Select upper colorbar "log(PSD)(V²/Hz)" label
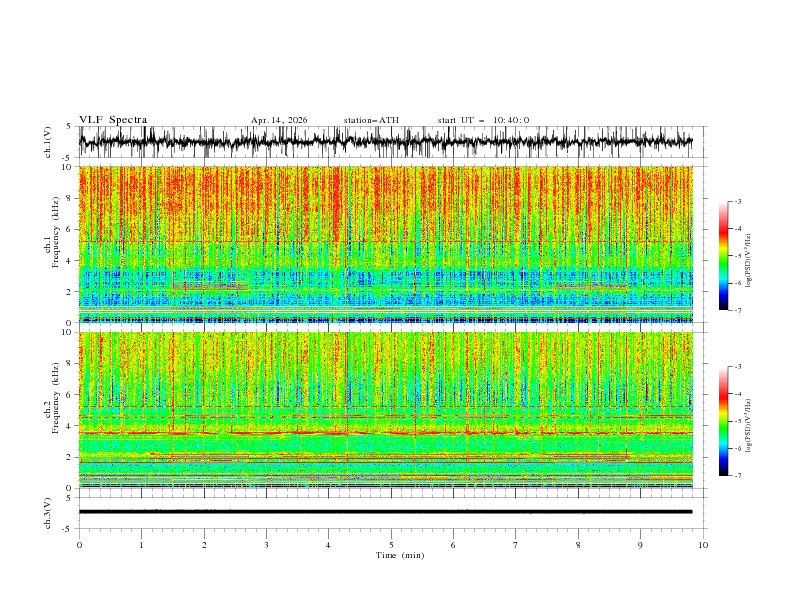Screen dimensions: 792x612 click(x=749, y=261)
